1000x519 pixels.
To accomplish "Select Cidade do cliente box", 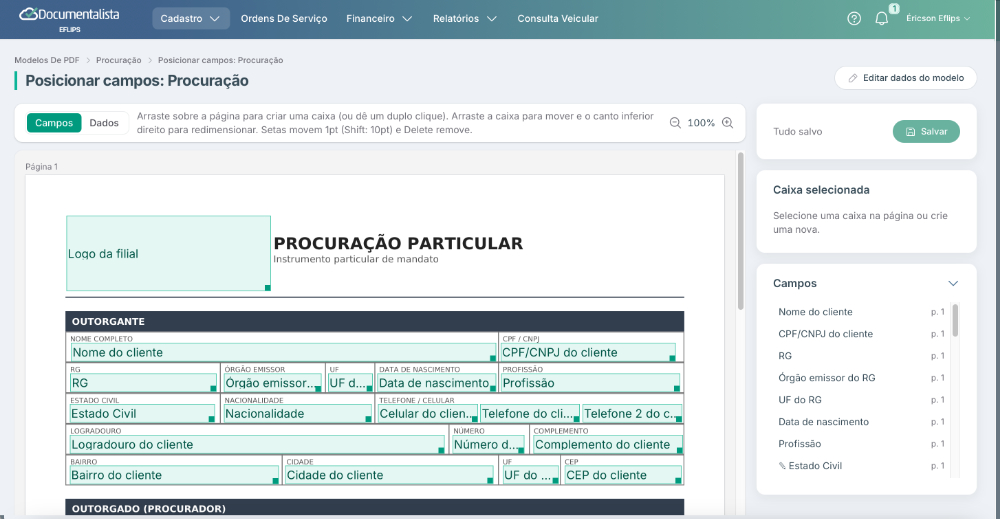I will click(x=389, y=475).
